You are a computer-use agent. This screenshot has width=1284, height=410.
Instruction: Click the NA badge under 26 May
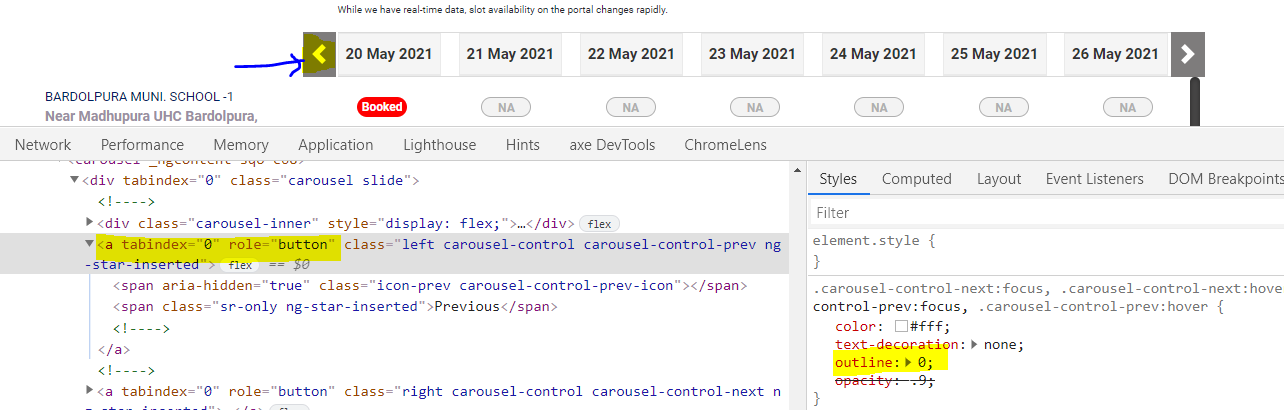click(1128, 107)
